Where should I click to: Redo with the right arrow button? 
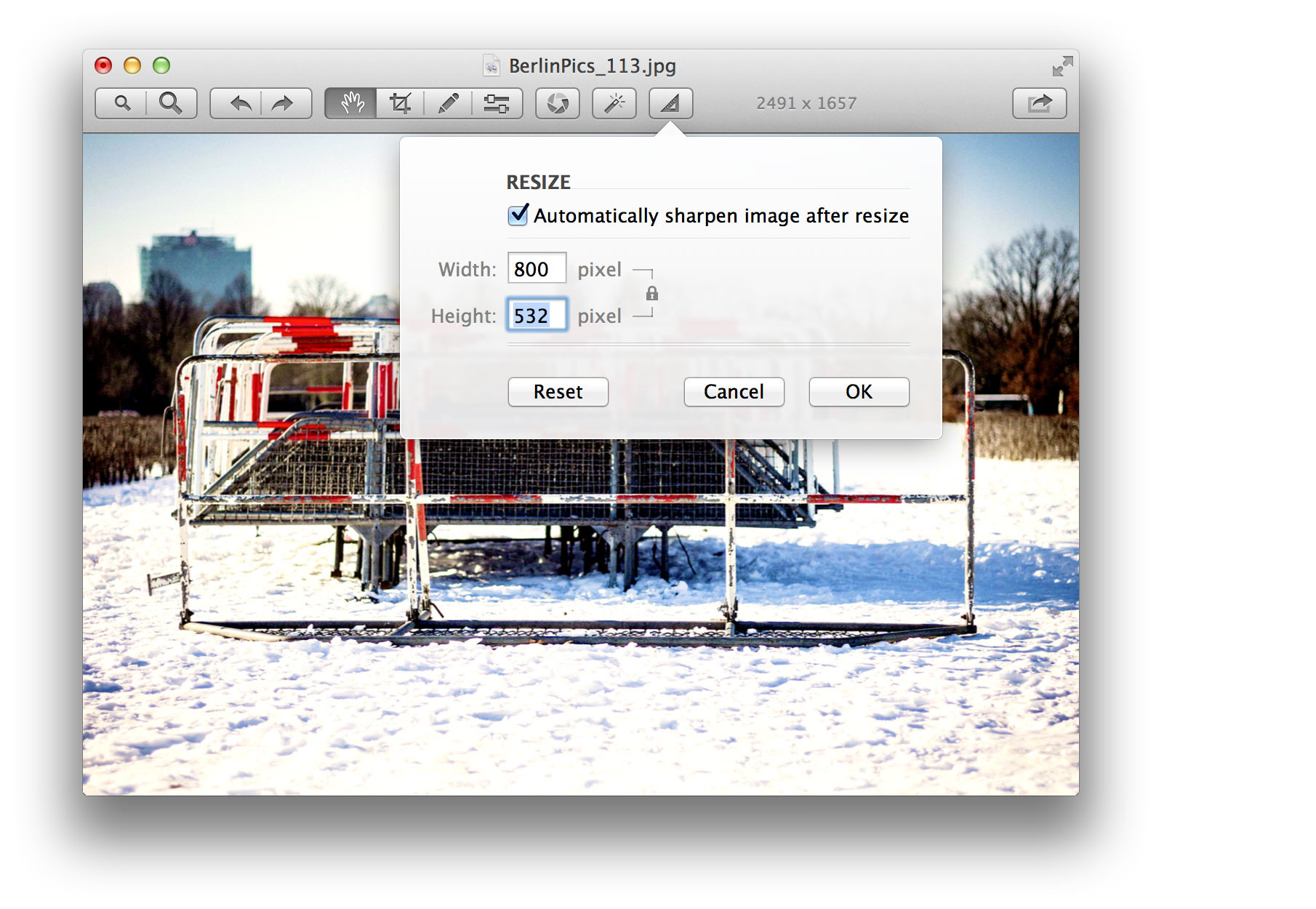286,103
